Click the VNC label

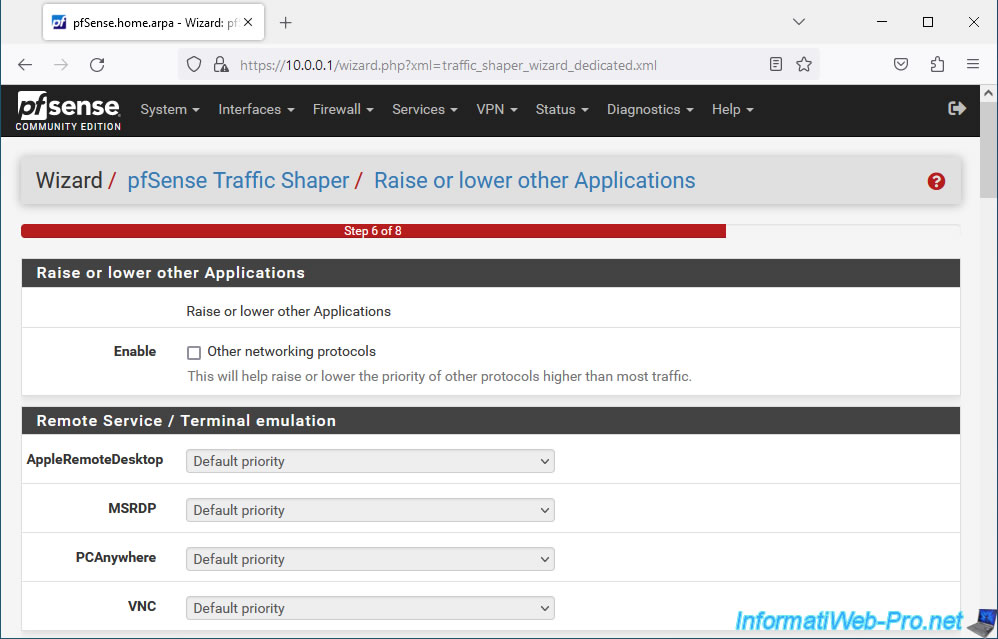click(x=142, y=607)
